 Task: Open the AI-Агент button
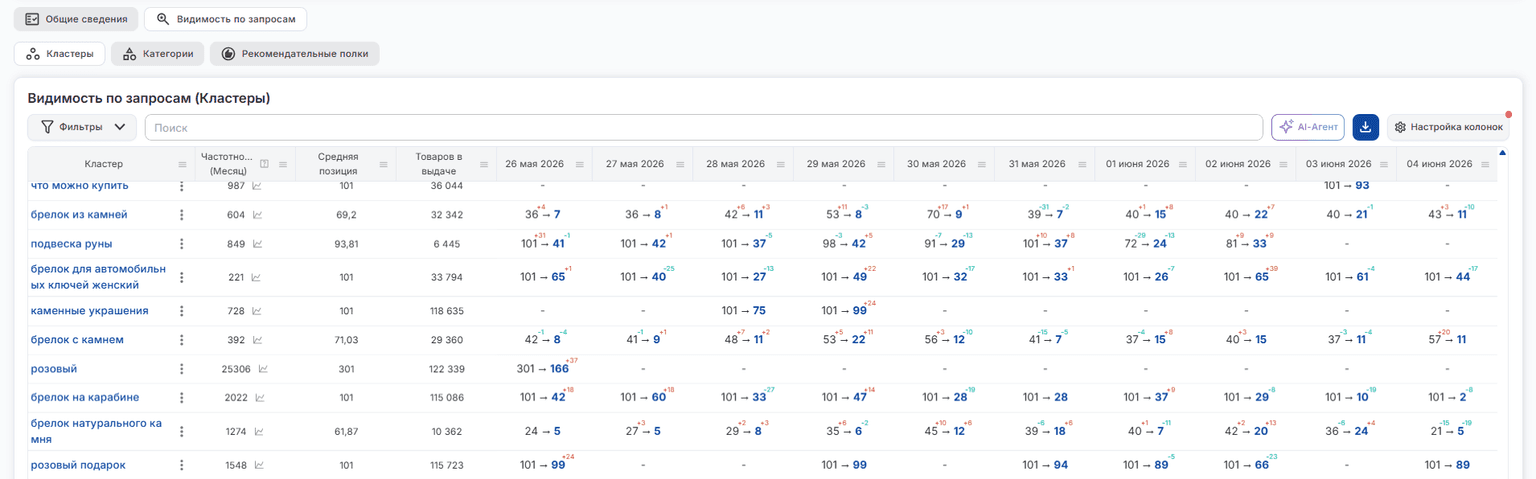pos(1308,127)
